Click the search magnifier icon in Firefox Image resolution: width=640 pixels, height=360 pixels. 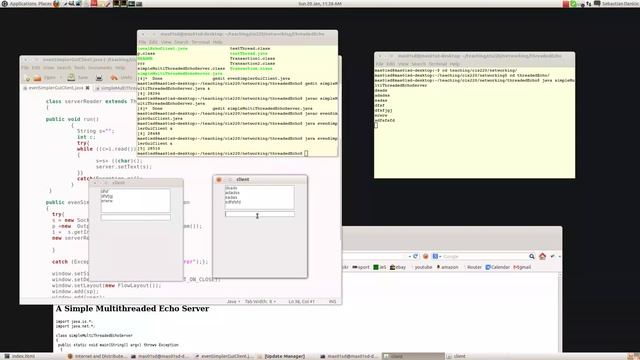click(532, 256)
